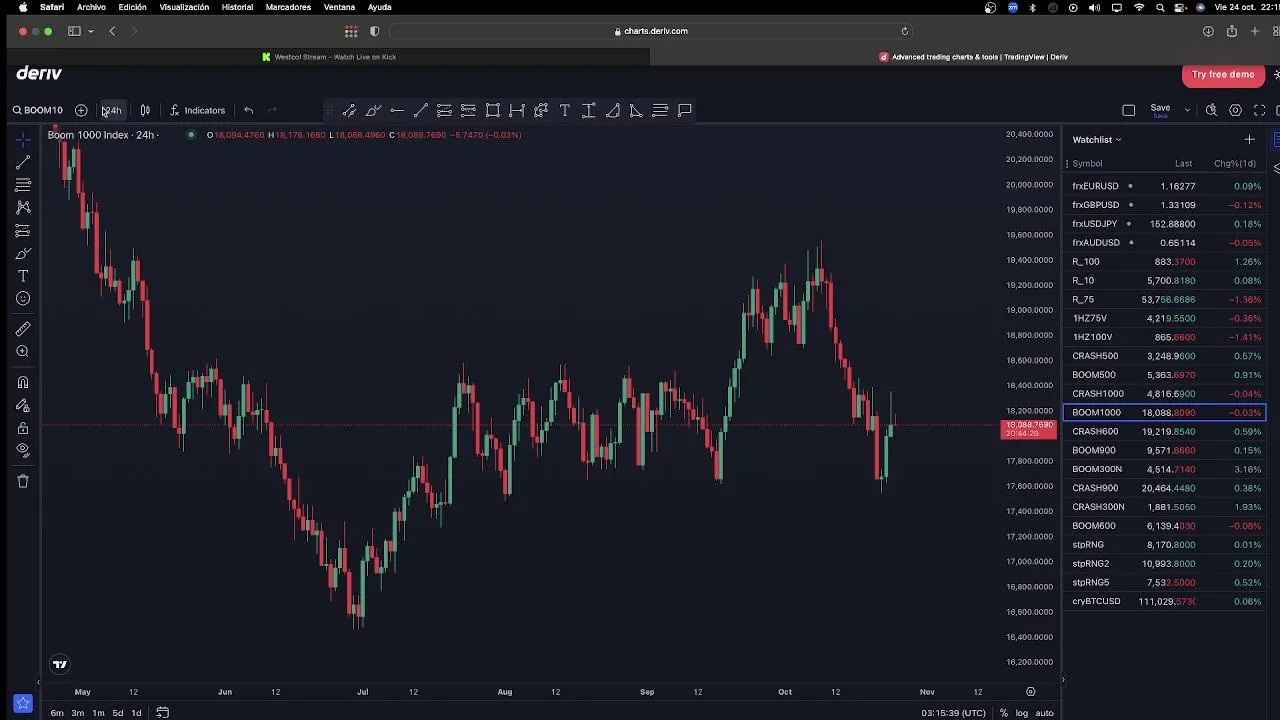Undo the last chart action
This screenshot has width=1280, height=720.
(248, 110)
